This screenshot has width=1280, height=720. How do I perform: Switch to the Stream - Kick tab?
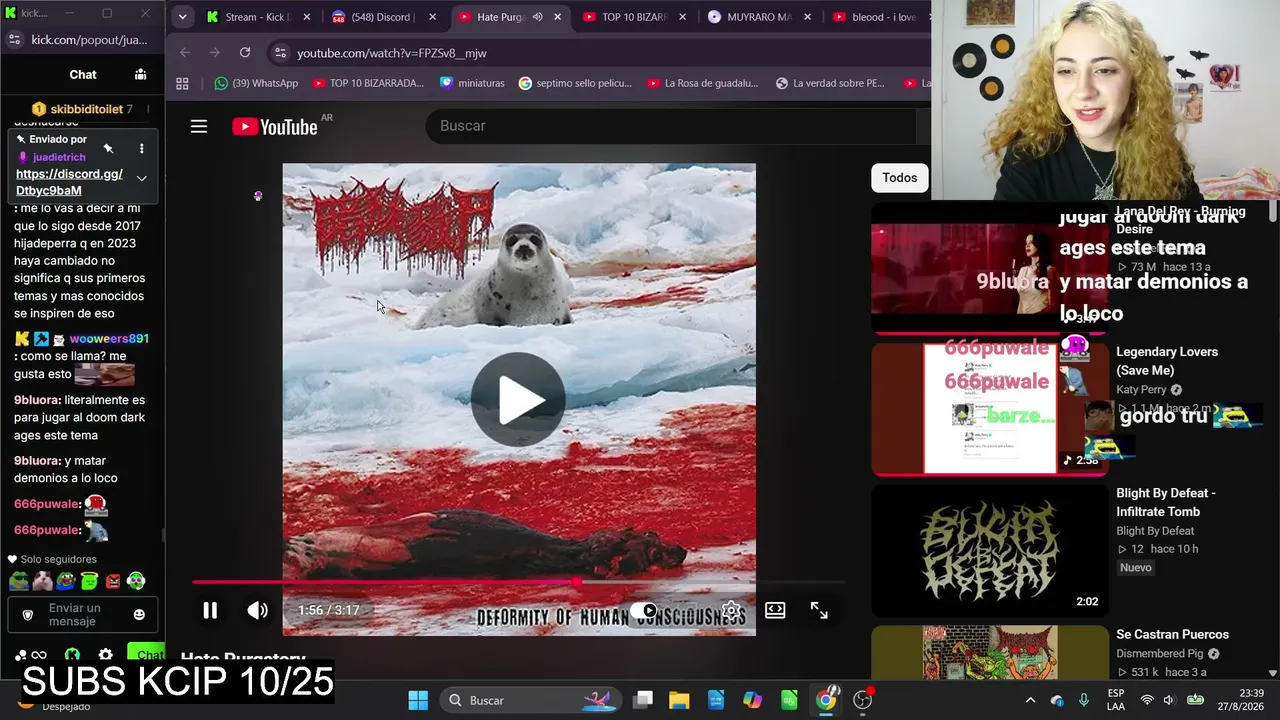(259, 17)
